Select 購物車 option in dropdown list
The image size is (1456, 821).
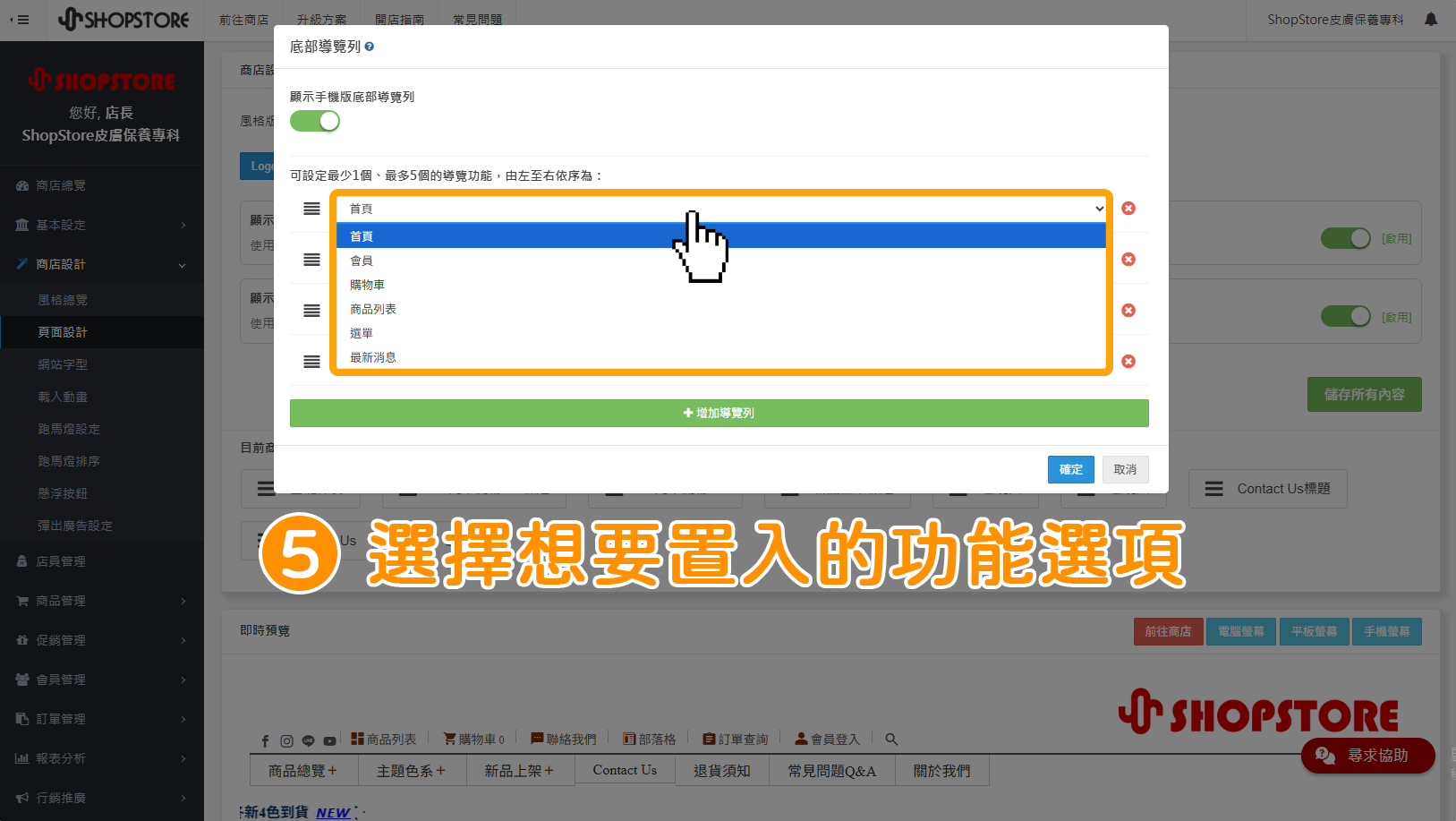(721, 285)
